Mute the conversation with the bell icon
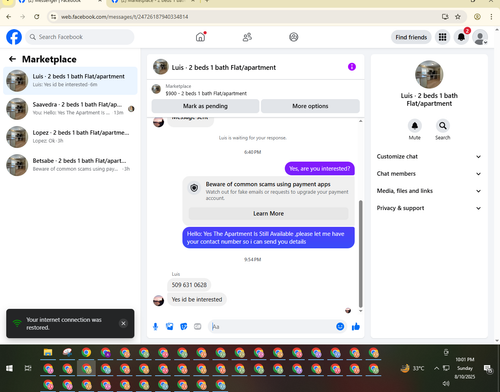 (x=415, y=126)
